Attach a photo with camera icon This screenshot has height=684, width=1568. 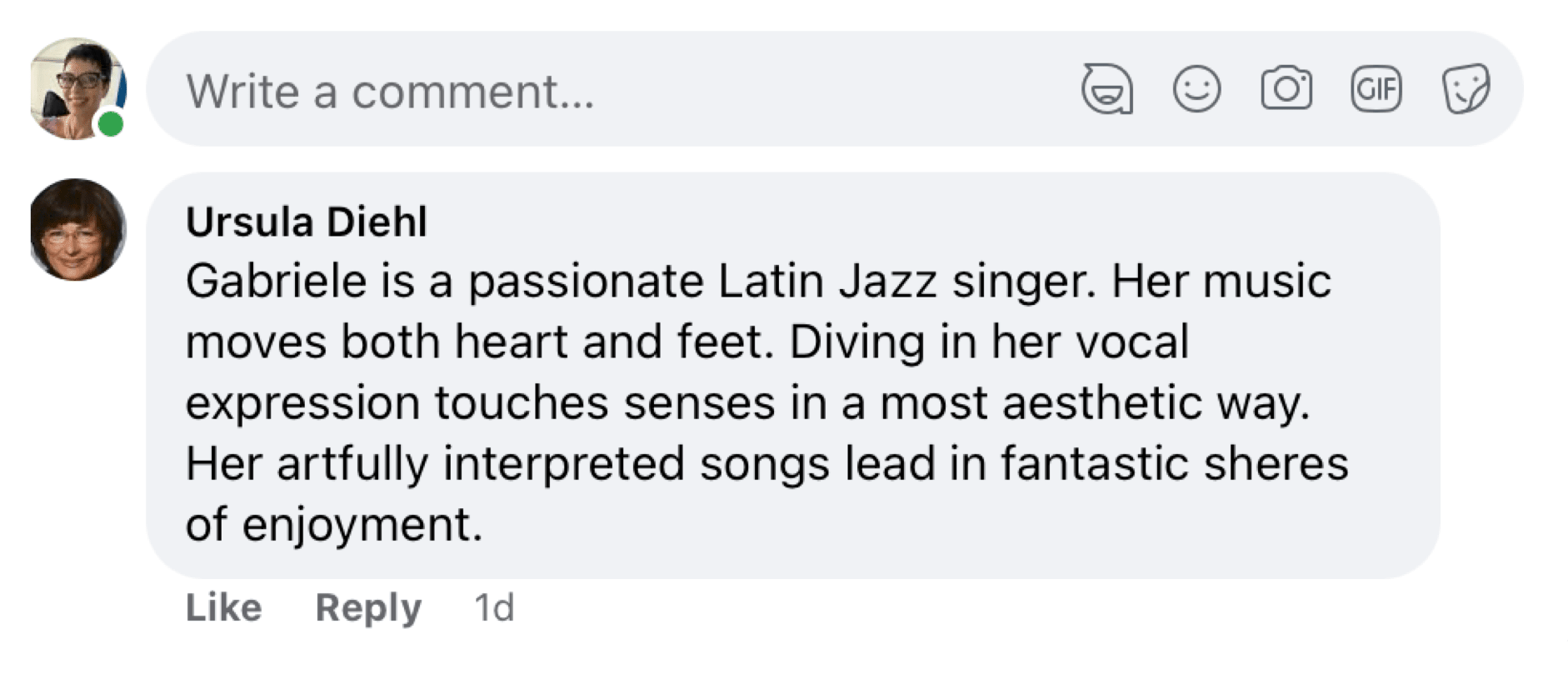coord(1286,89)
